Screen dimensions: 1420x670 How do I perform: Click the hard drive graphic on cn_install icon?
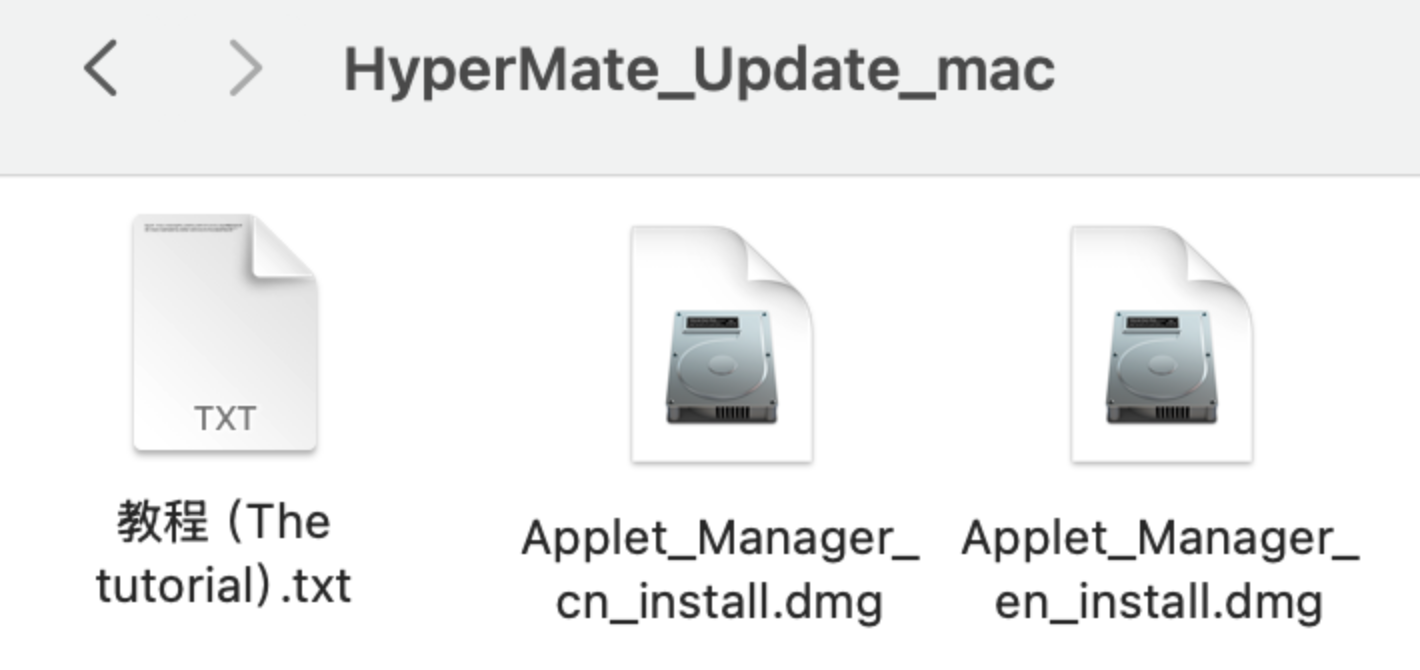click(x=721, y=368)
